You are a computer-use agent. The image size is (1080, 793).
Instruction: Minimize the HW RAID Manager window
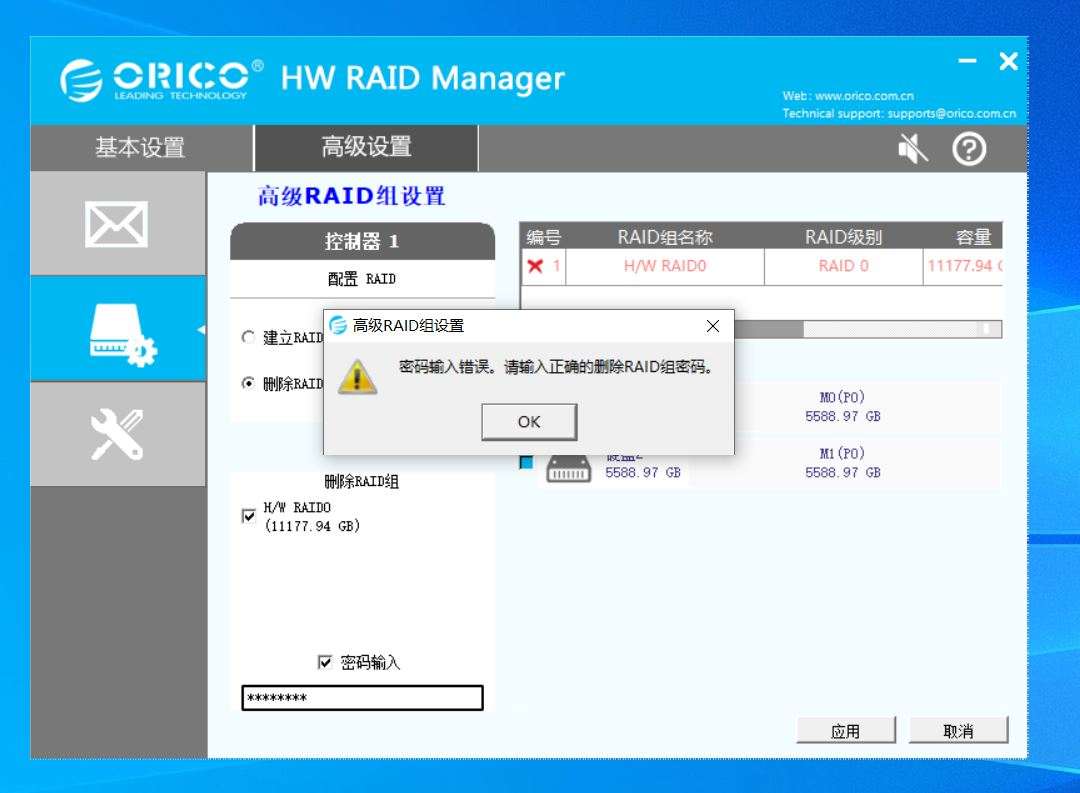pos(967,61)
